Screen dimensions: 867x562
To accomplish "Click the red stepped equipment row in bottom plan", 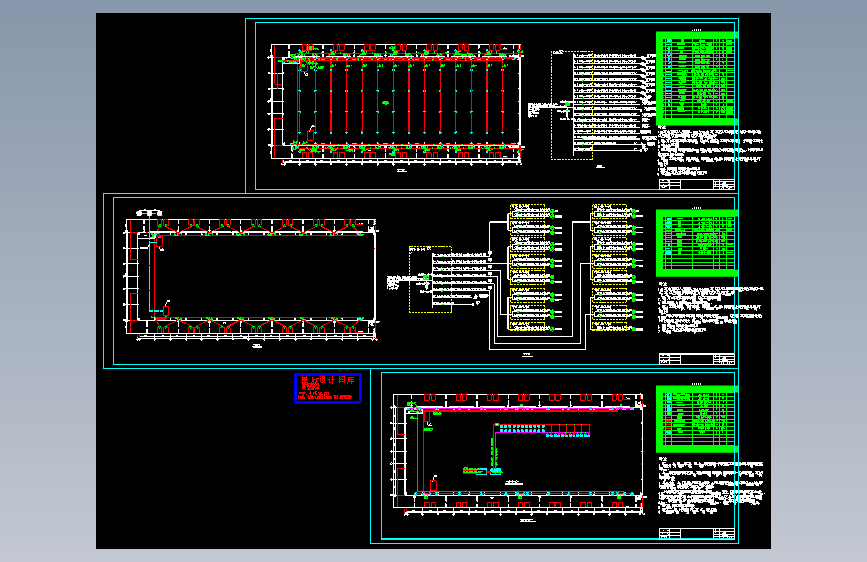I will point(542,430).
